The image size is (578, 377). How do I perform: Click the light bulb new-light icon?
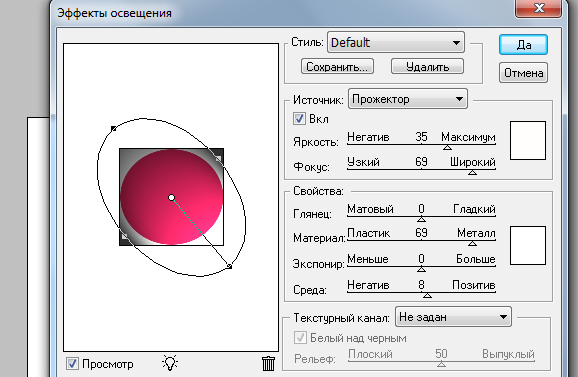[170, 363]
